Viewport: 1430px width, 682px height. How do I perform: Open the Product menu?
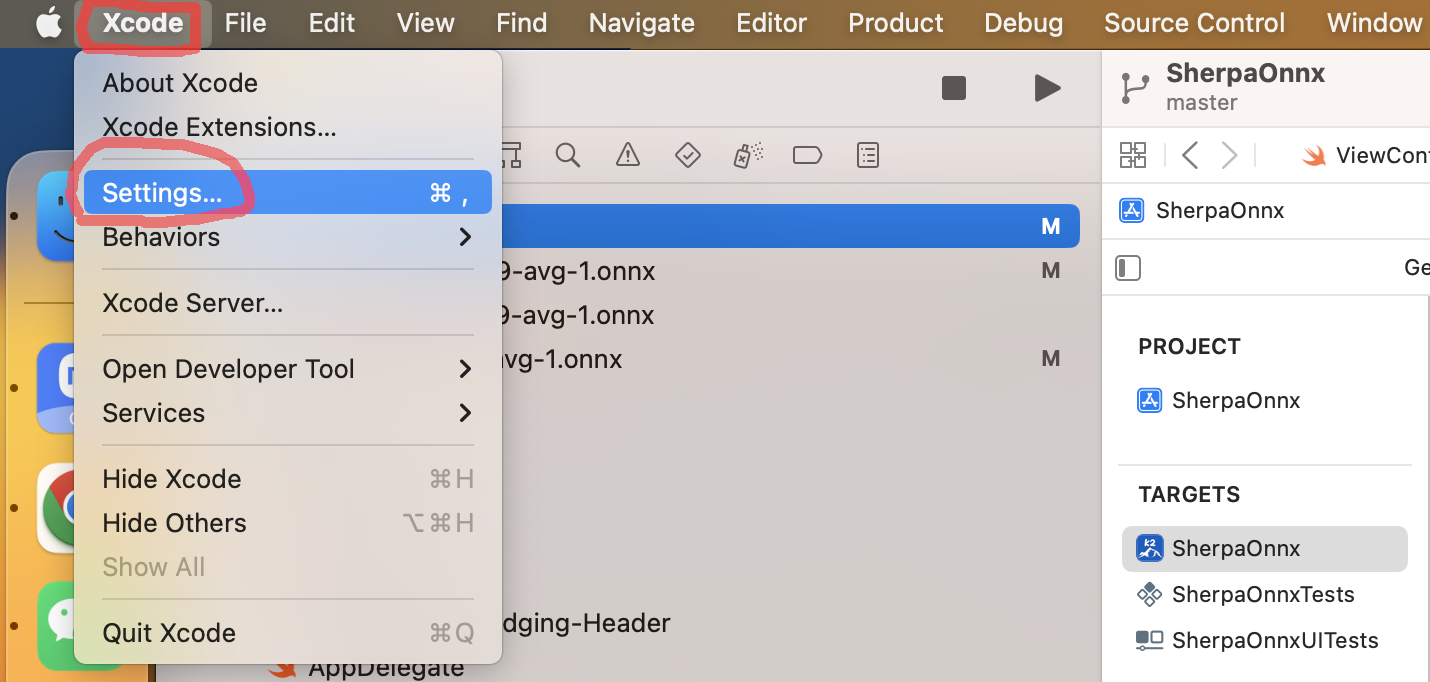pyautogui.click(x=896, y=23)
